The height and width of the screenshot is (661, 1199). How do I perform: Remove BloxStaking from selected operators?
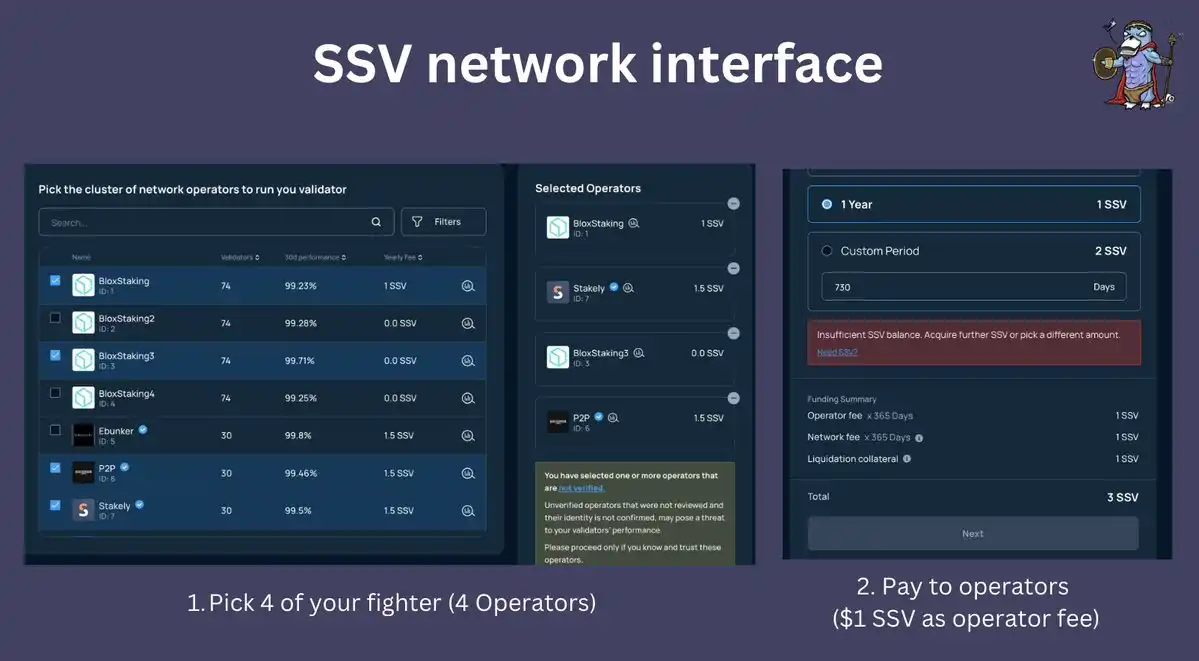733,204
